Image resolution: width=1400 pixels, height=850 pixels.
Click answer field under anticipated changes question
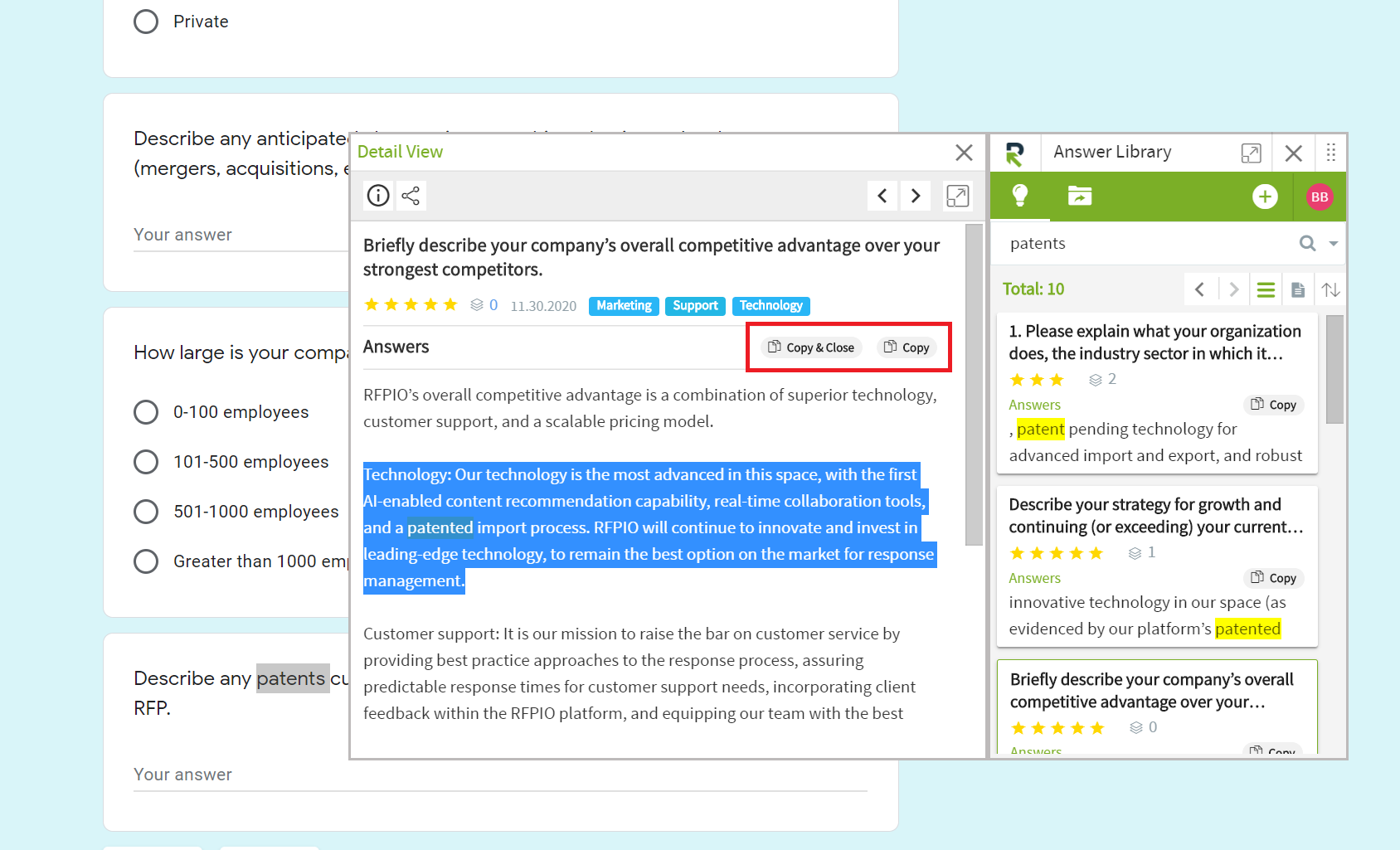tap(241, 236)
